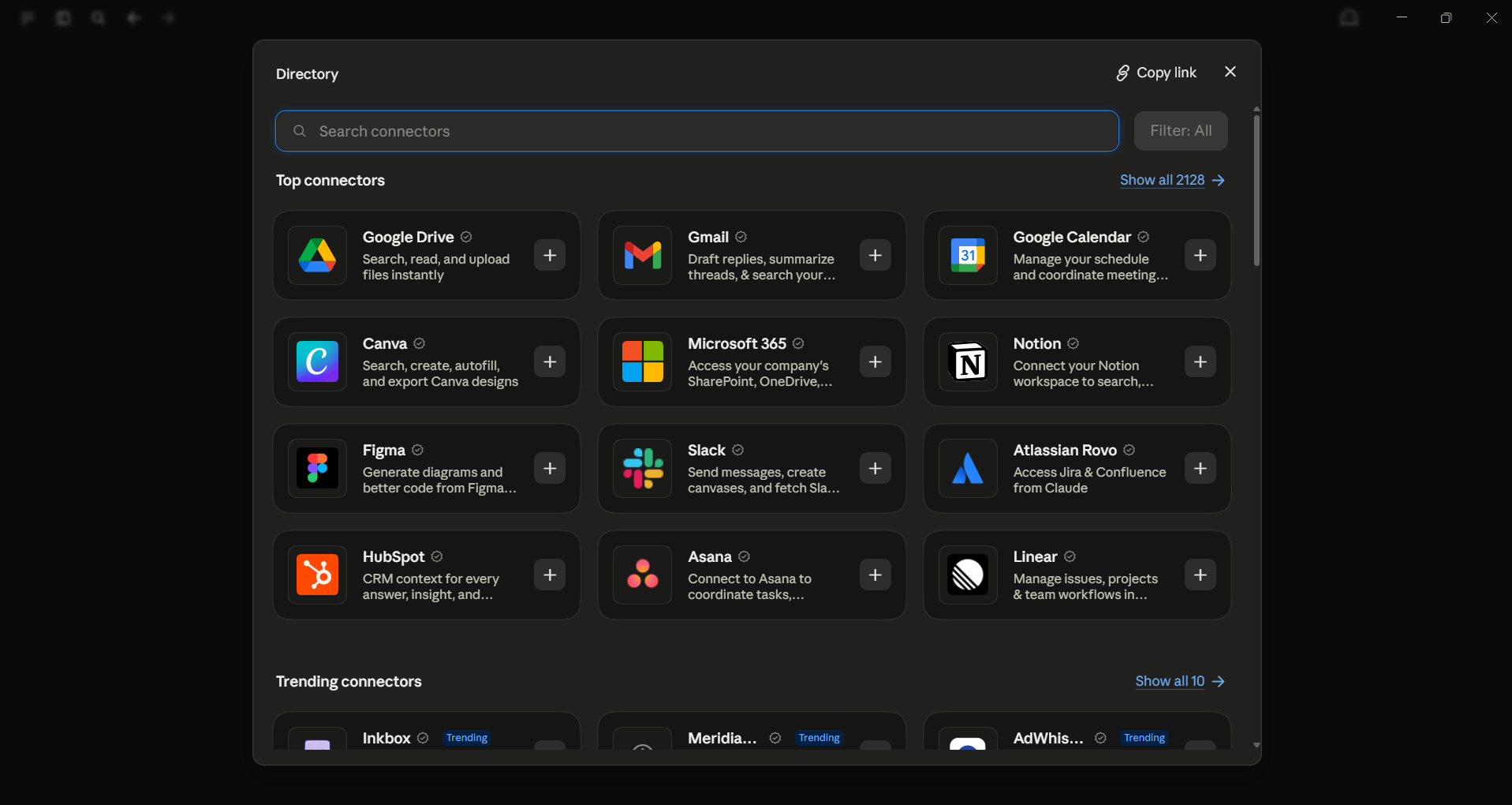Add the Figma connector
The height and width of the screenshot is (805, 1512).
(x=550, y=468)
